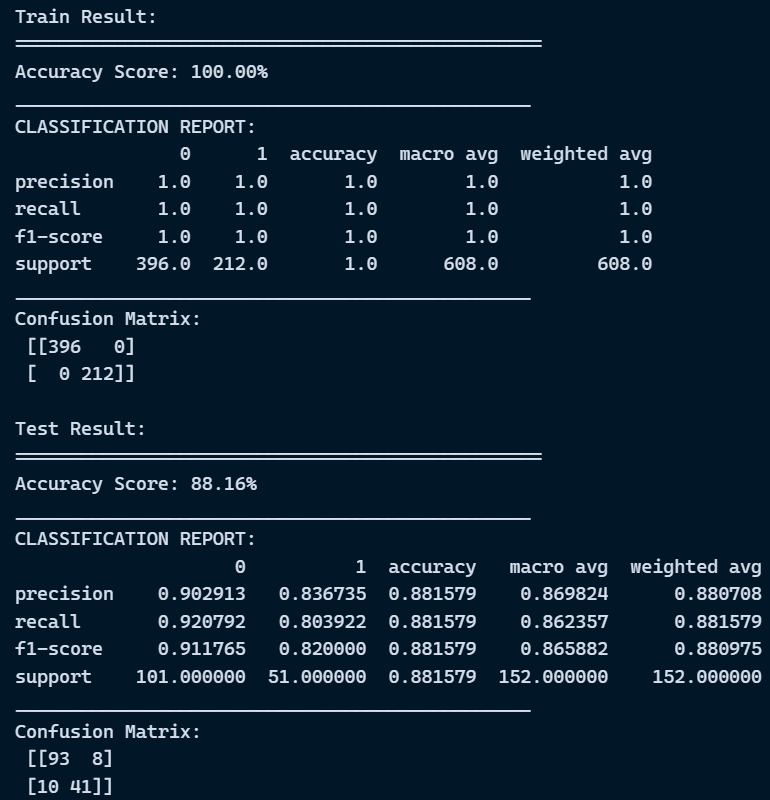Click the test Accuracy Score 88.16% text

point(136,484)
